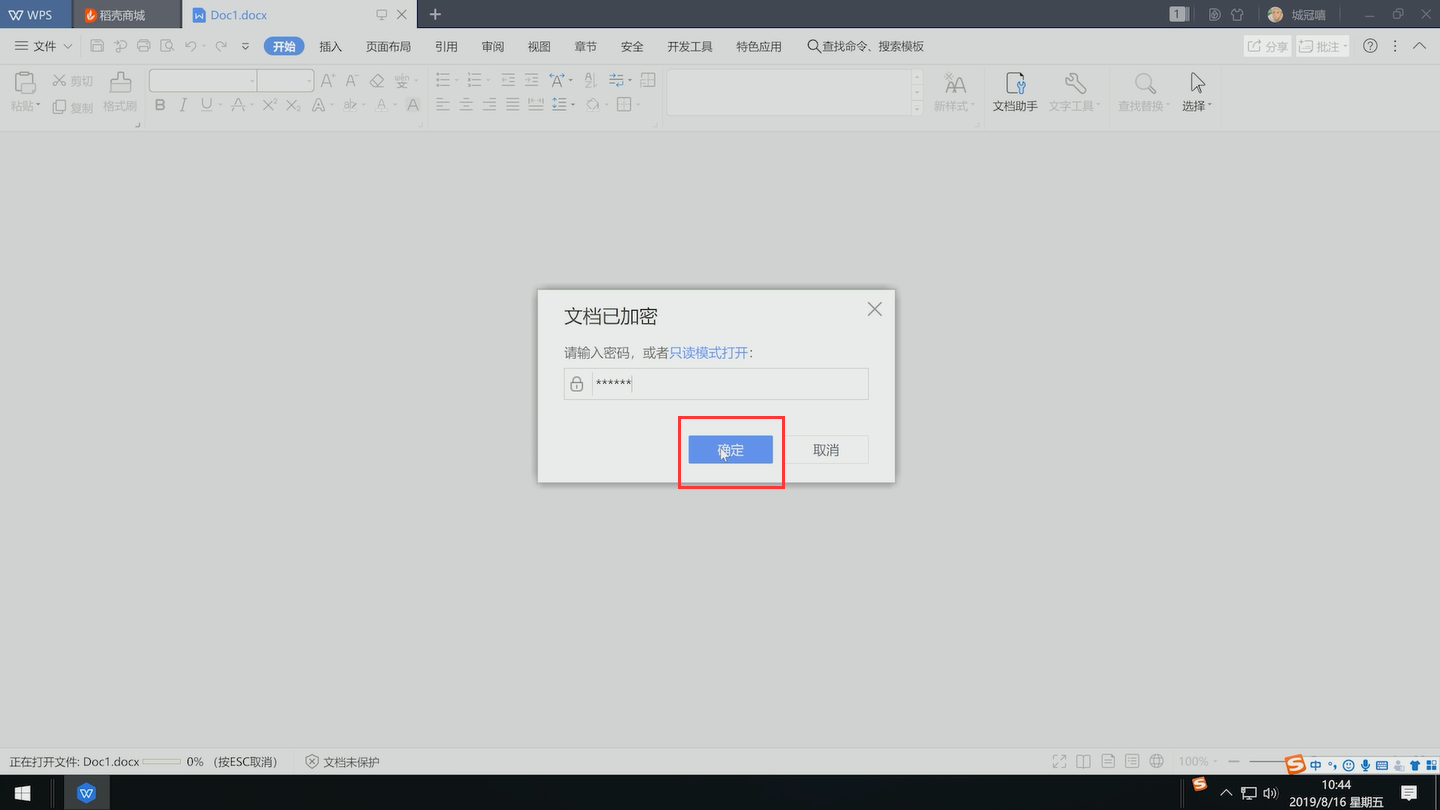Viewport: 1440px width, 810px height.
Task: Click the bullet list icon
Action: [x=443, y=81]
